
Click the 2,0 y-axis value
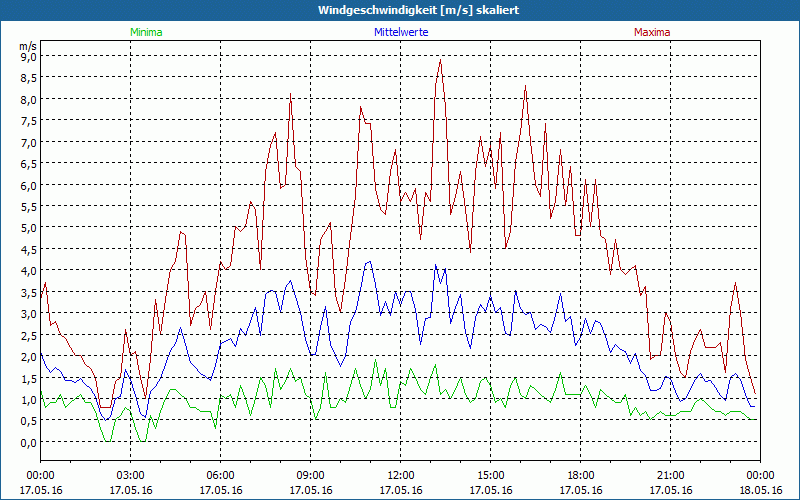(29, 357)
